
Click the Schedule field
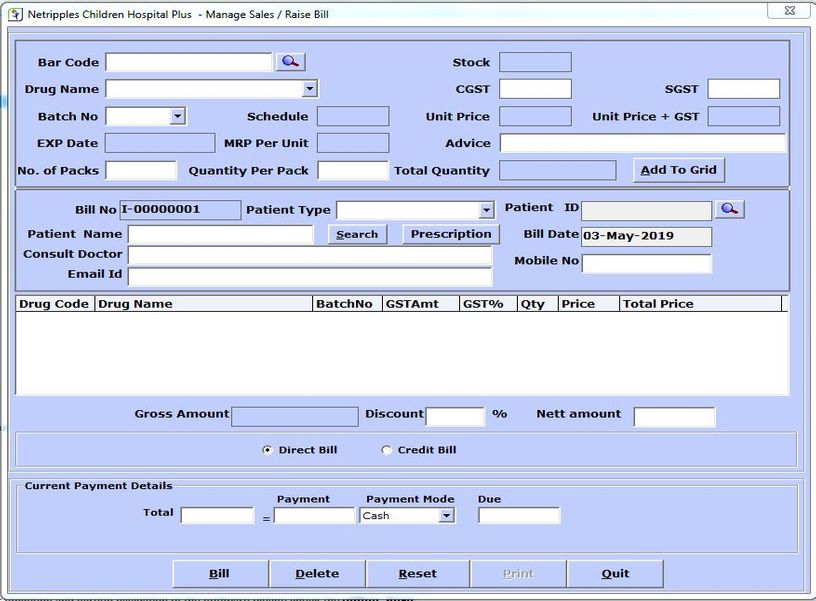pyautogui.click(x=353, y=116)
